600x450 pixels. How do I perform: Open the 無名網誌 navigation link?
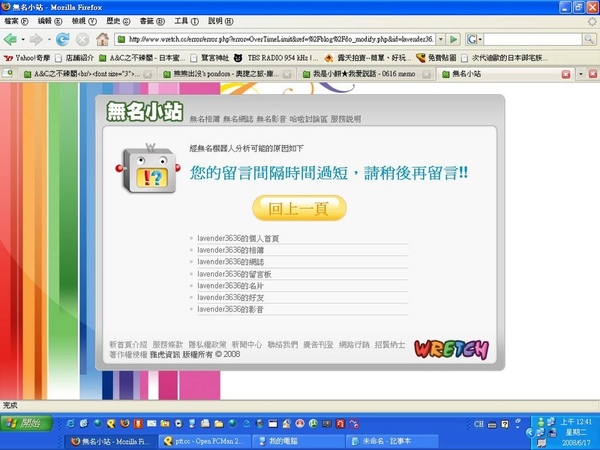pos(238,119)
